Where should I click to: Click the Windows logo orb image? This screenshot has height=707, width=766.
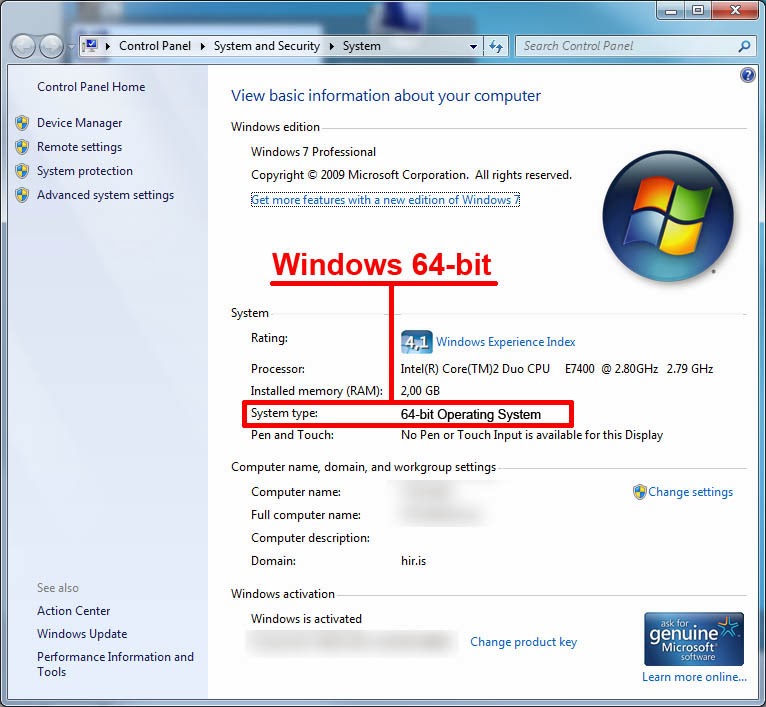pyautogui.click(x=668, y=216)
